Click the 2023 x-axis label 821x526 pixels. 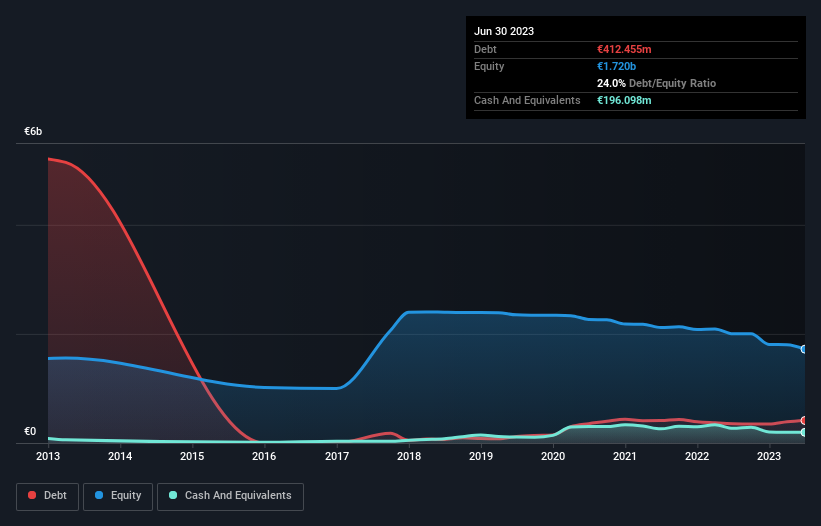coord(769,456)
